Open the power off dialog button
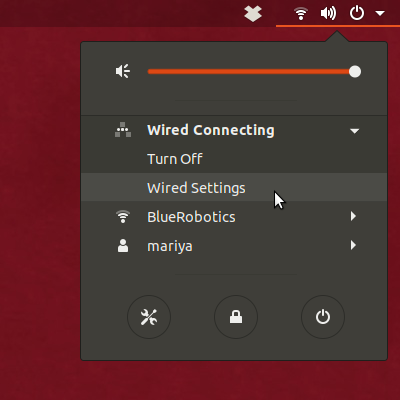400x400 pixels. coord(323,317)
